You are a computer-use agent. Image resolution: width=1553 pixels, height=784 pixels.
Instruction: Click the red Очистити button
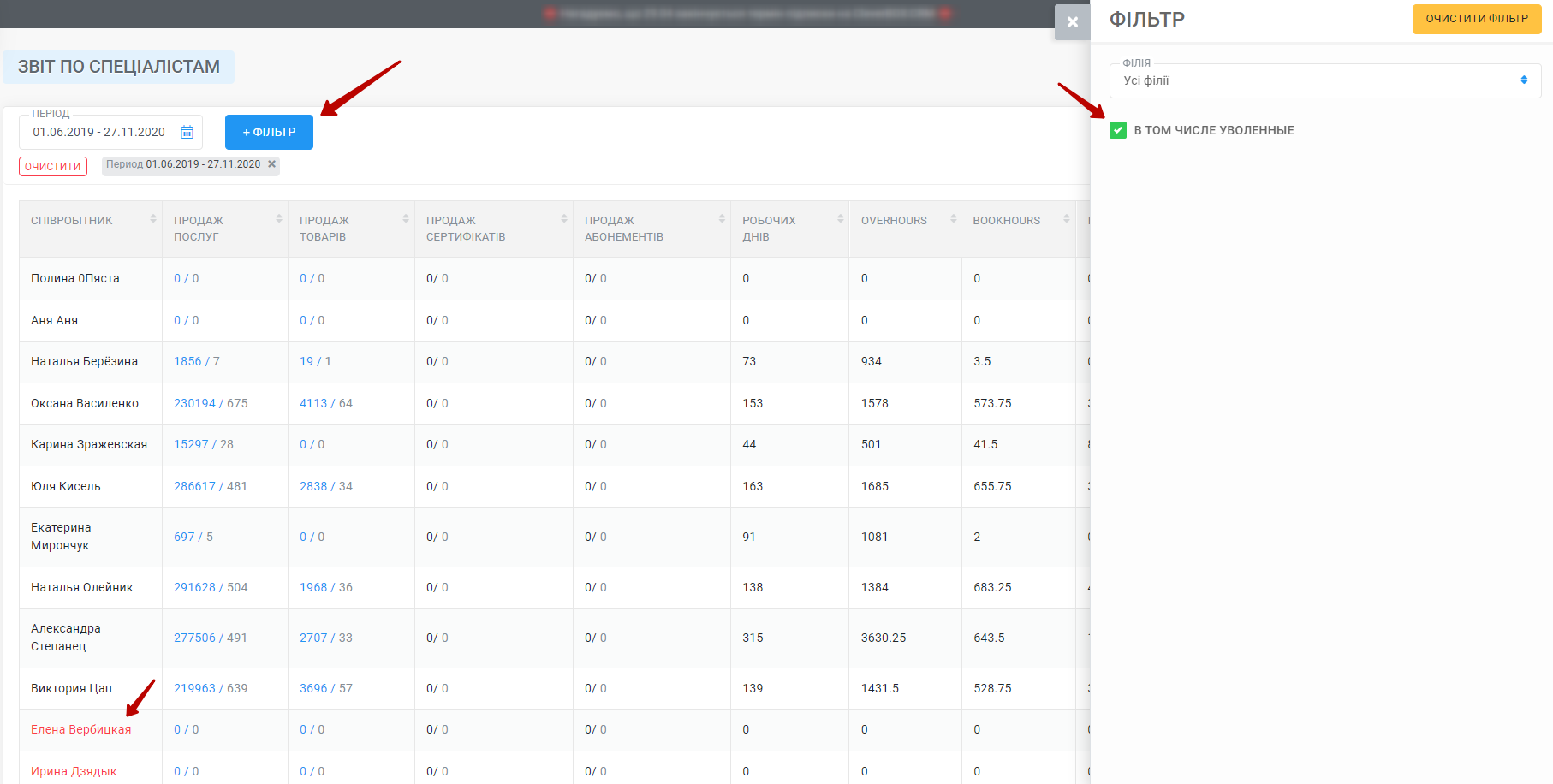53,166
